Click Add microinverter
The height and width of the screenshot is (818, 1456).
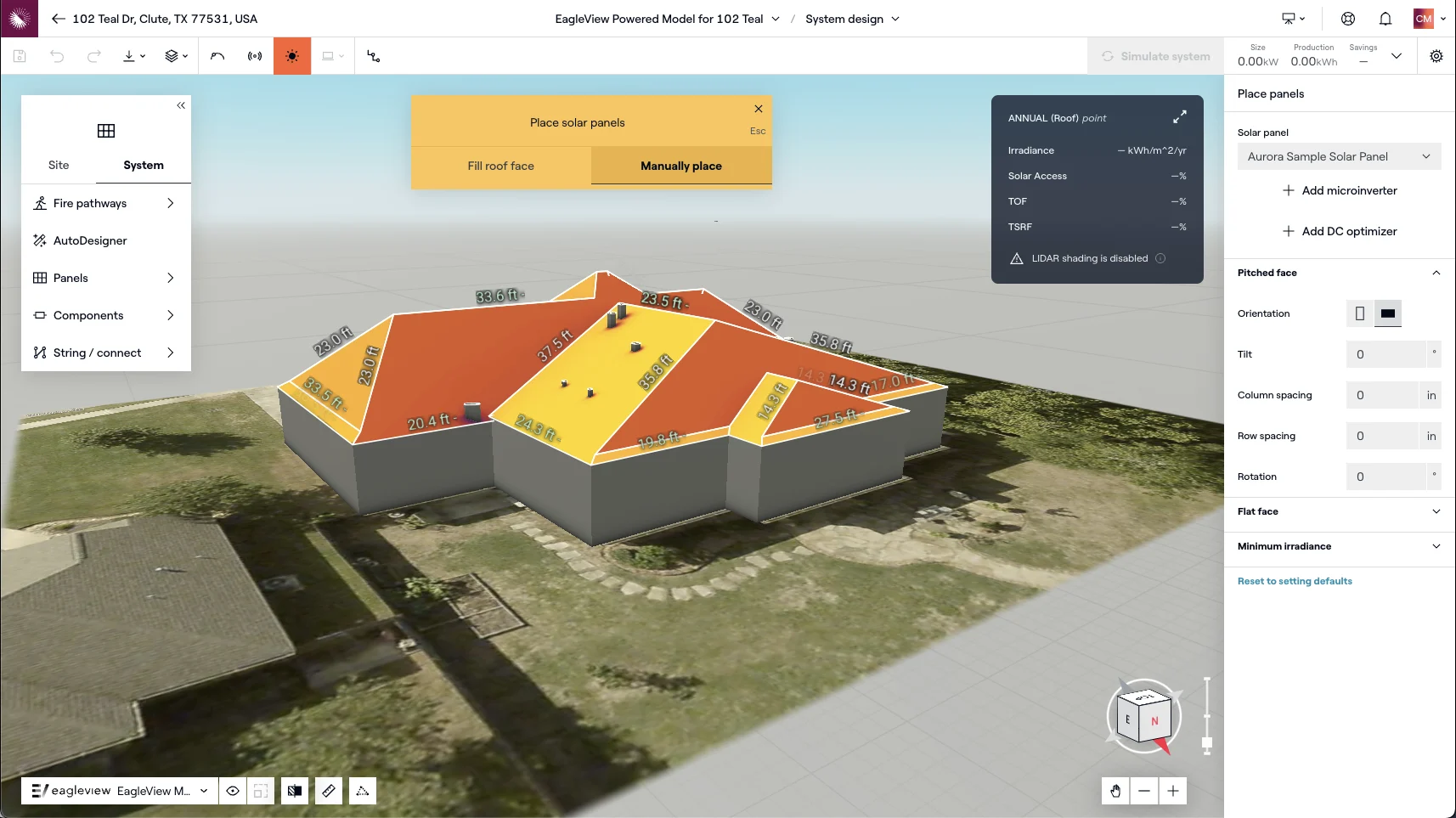coord(1340,190)
